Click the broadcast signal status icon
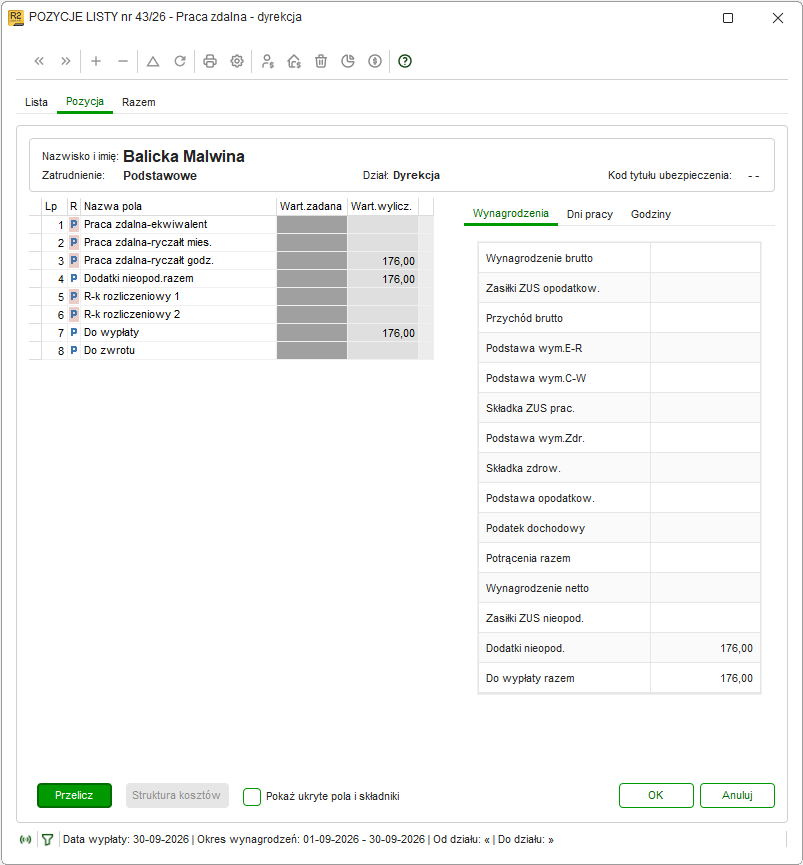 [x=25, y=840]
